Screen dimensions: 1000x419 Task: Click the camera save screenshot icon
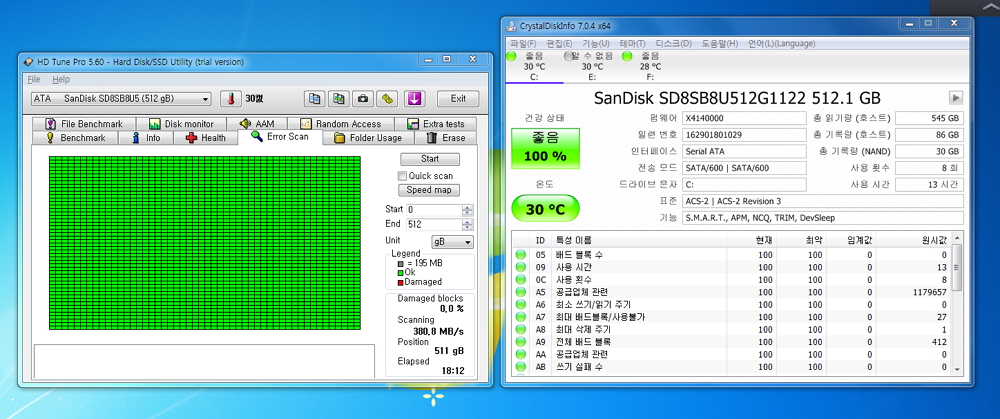[x=363, y=99]
